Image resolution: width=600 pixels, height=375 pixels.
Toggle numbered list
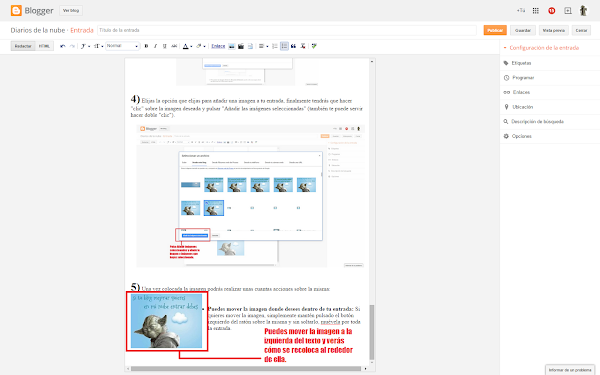[275, 46]
